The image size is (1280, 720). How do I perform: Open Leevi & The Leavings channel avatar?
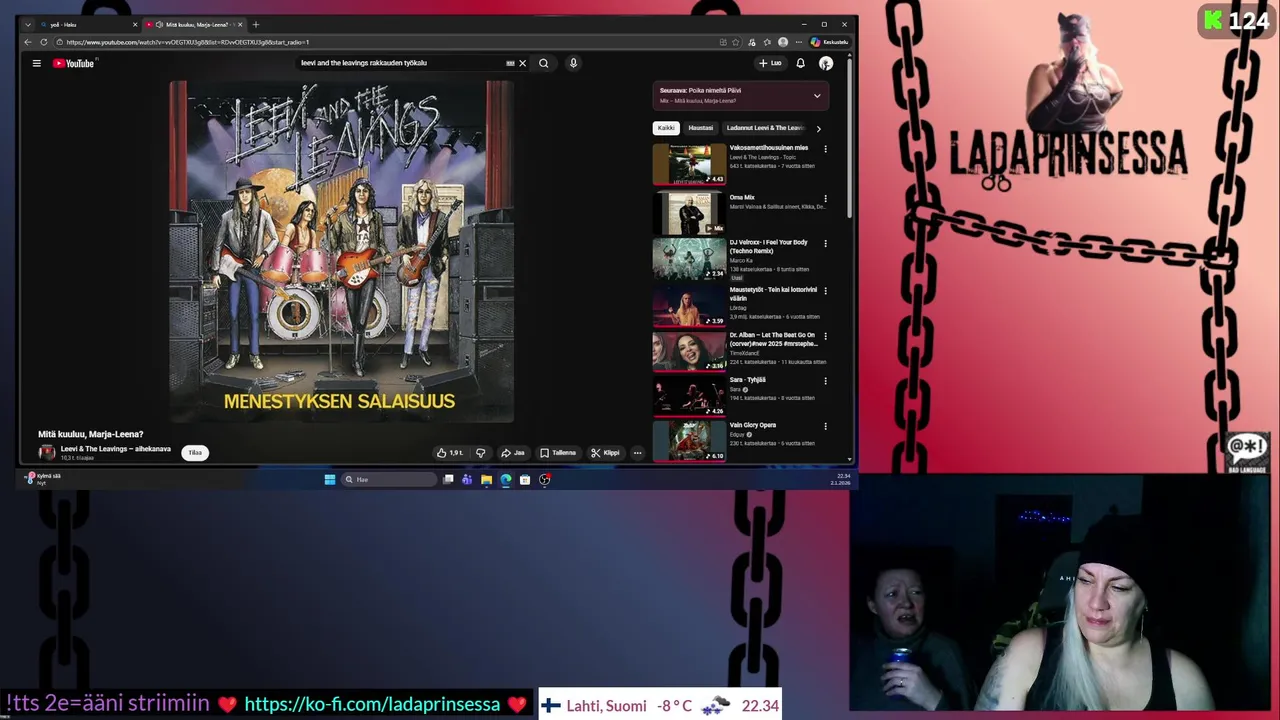47,452
